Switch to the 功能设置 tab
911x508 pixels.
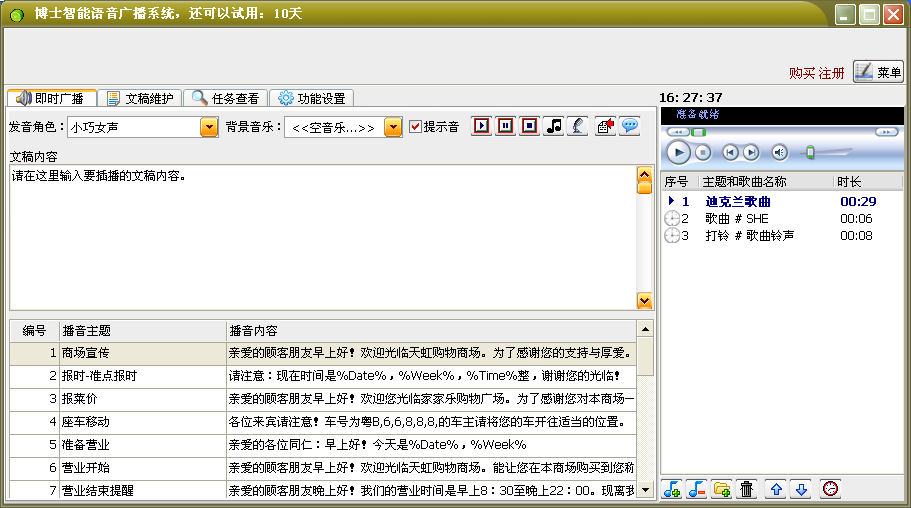pyautogui.click(x=312, y=98)
